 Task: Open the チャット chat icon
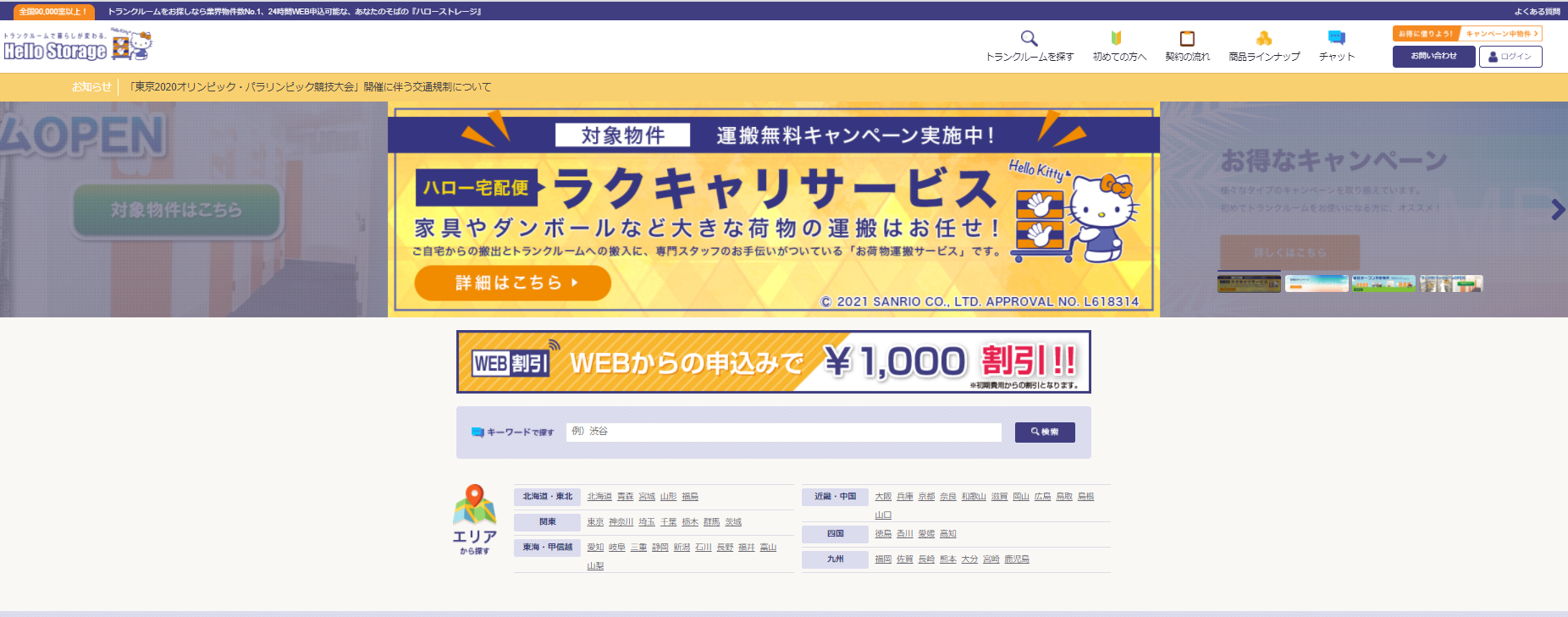point(1336,39)
